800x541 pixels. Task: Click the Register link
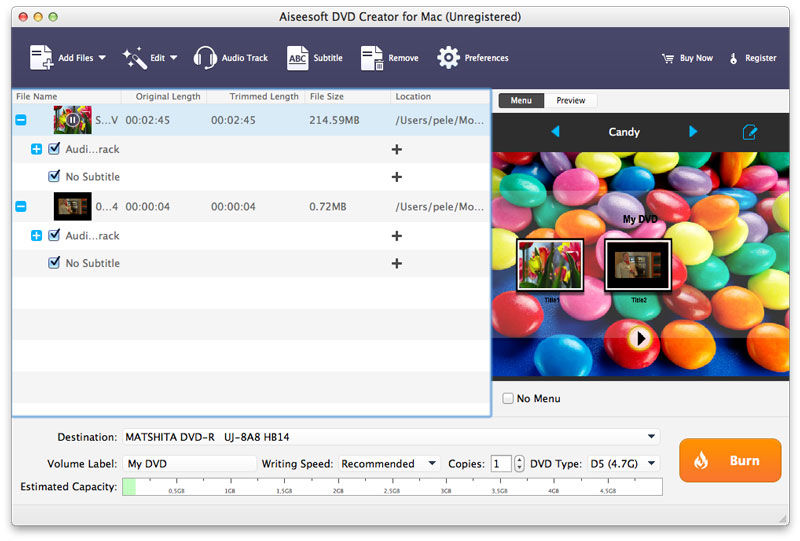coord(761,58)
